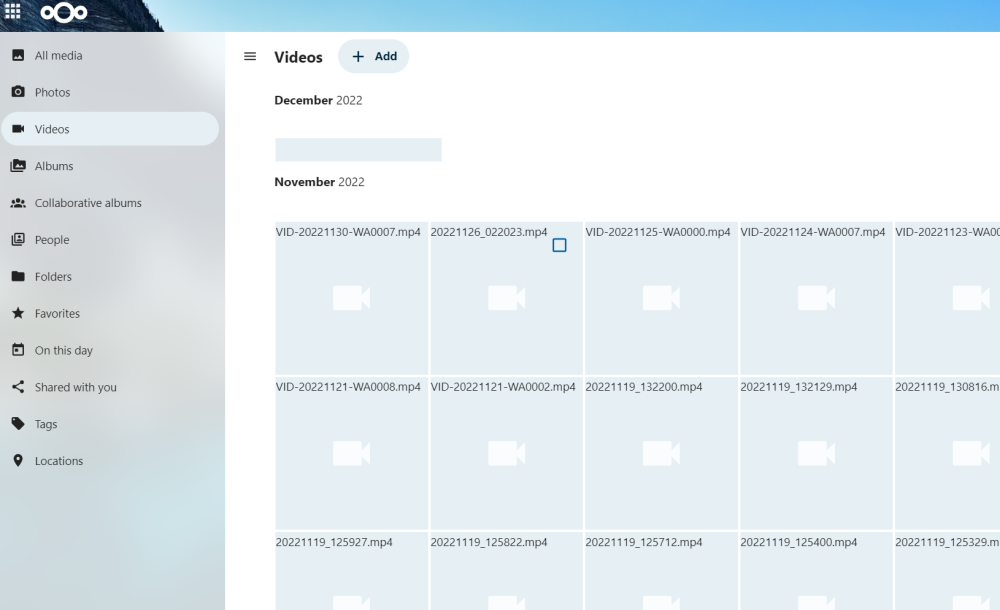Select Videos in the sidebar
Image resolution: width=1000 pixels, height=610 pixels.
click(x=110, y=129)
